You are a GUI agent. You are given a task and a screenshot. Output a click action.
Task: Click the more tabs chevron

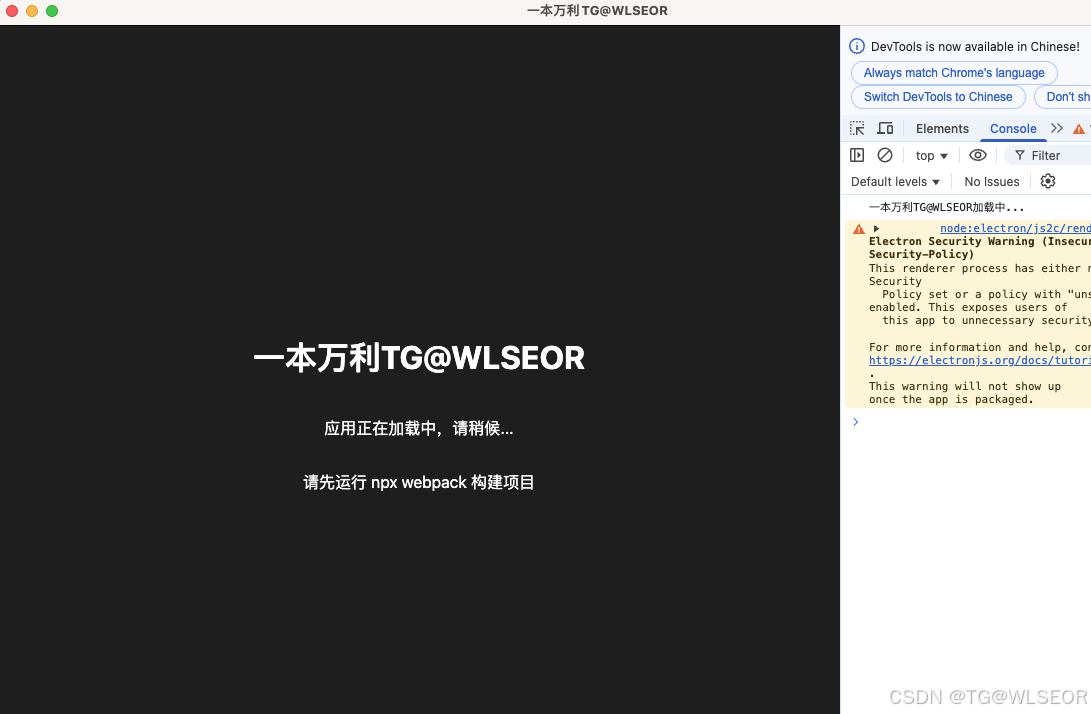1056,128
